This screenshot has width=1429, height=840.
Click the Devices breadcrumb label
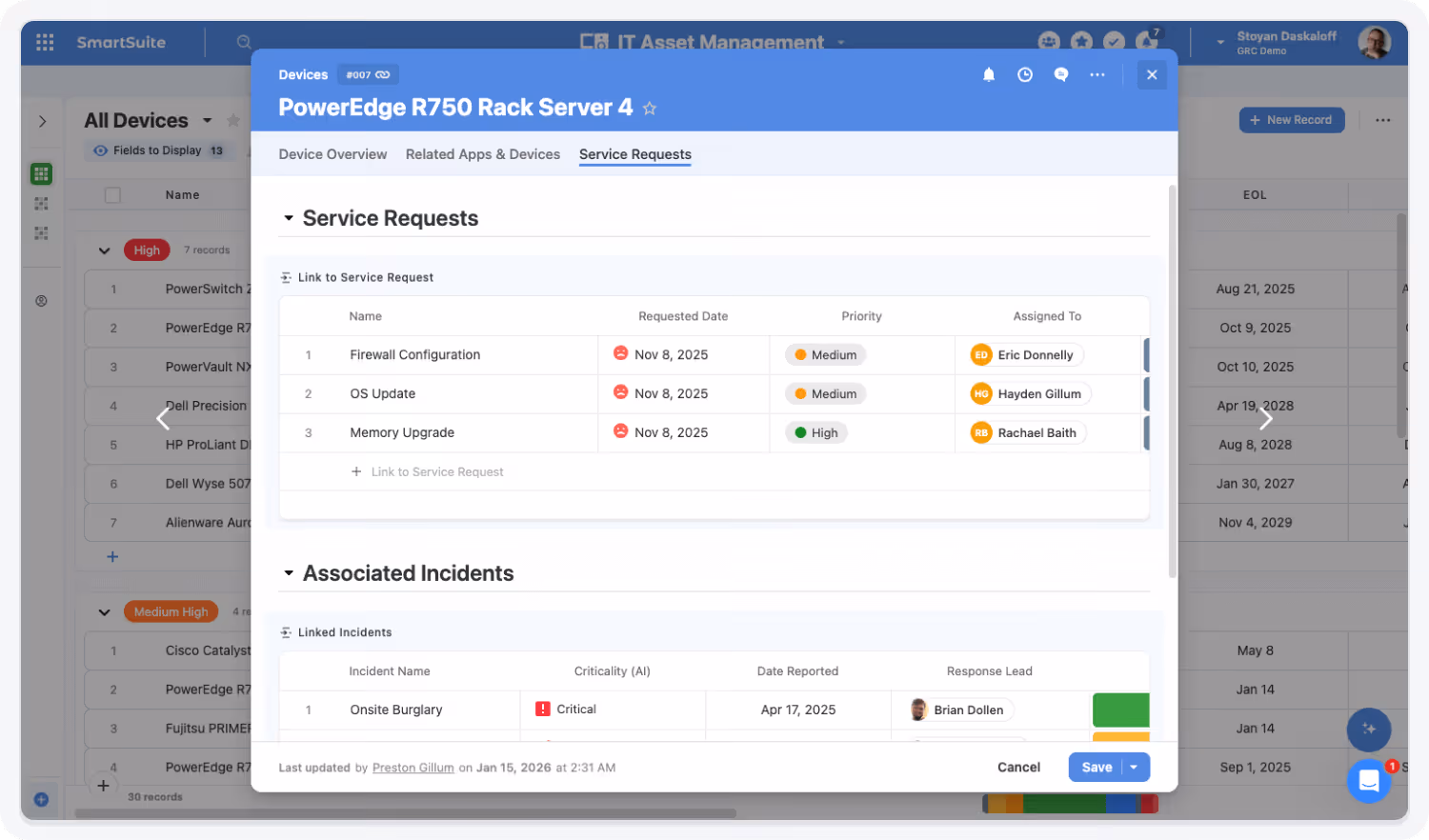[303, 74]
